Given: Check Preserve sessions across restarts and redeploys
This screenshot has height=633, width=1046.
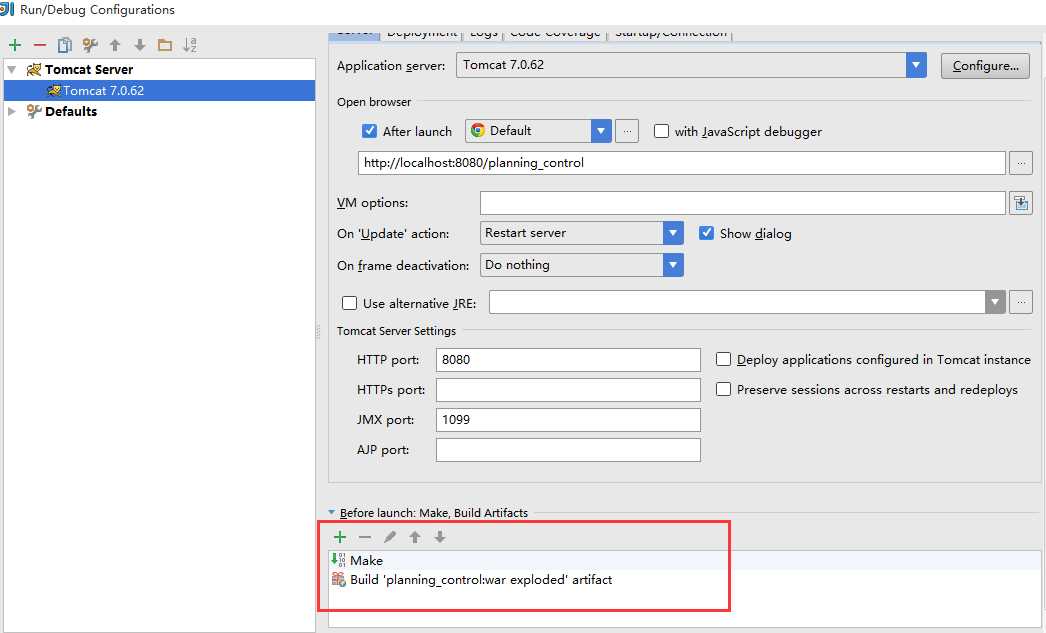Looking at the screenshot, I should pos(723,389).
